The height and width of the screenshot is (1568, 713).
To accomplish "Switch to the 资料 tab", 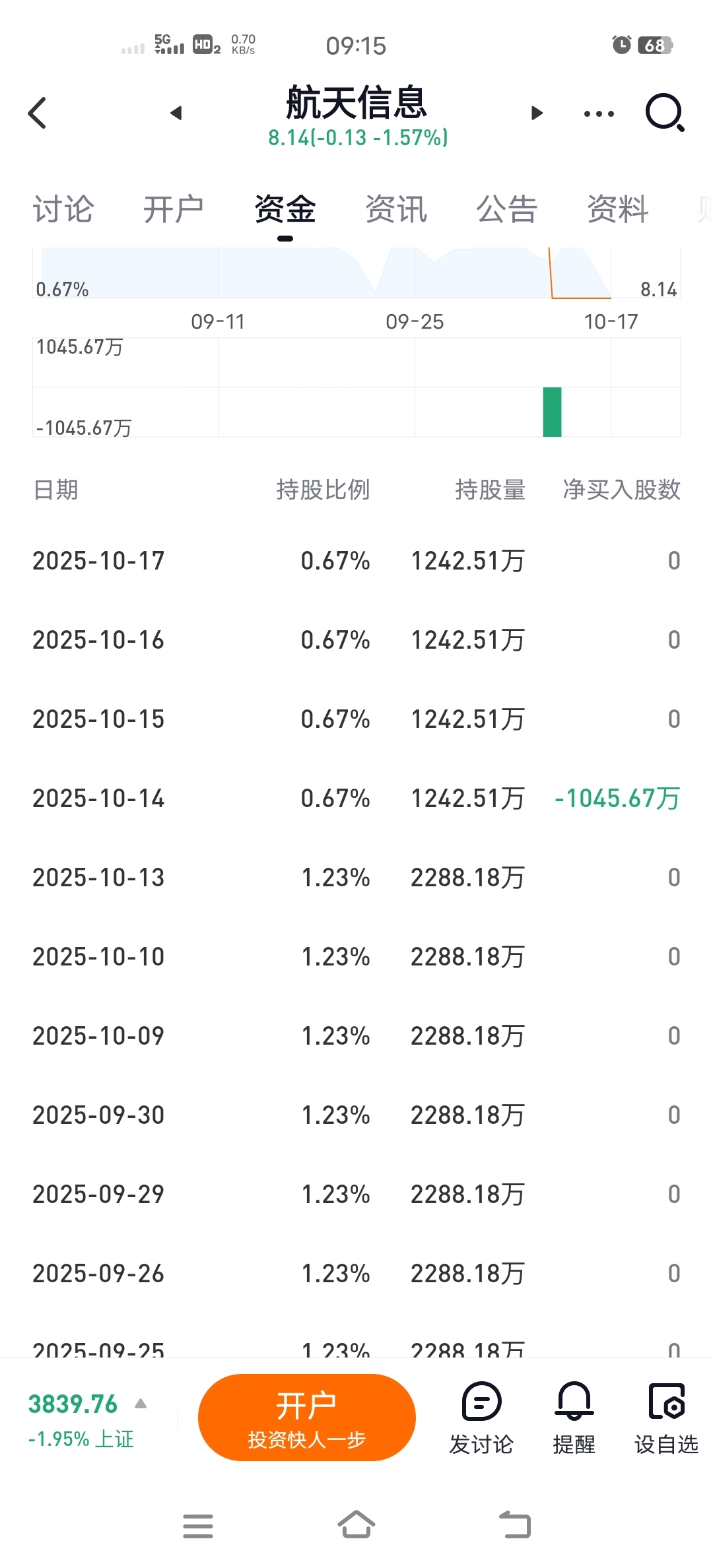I will [x=618, y=209].
